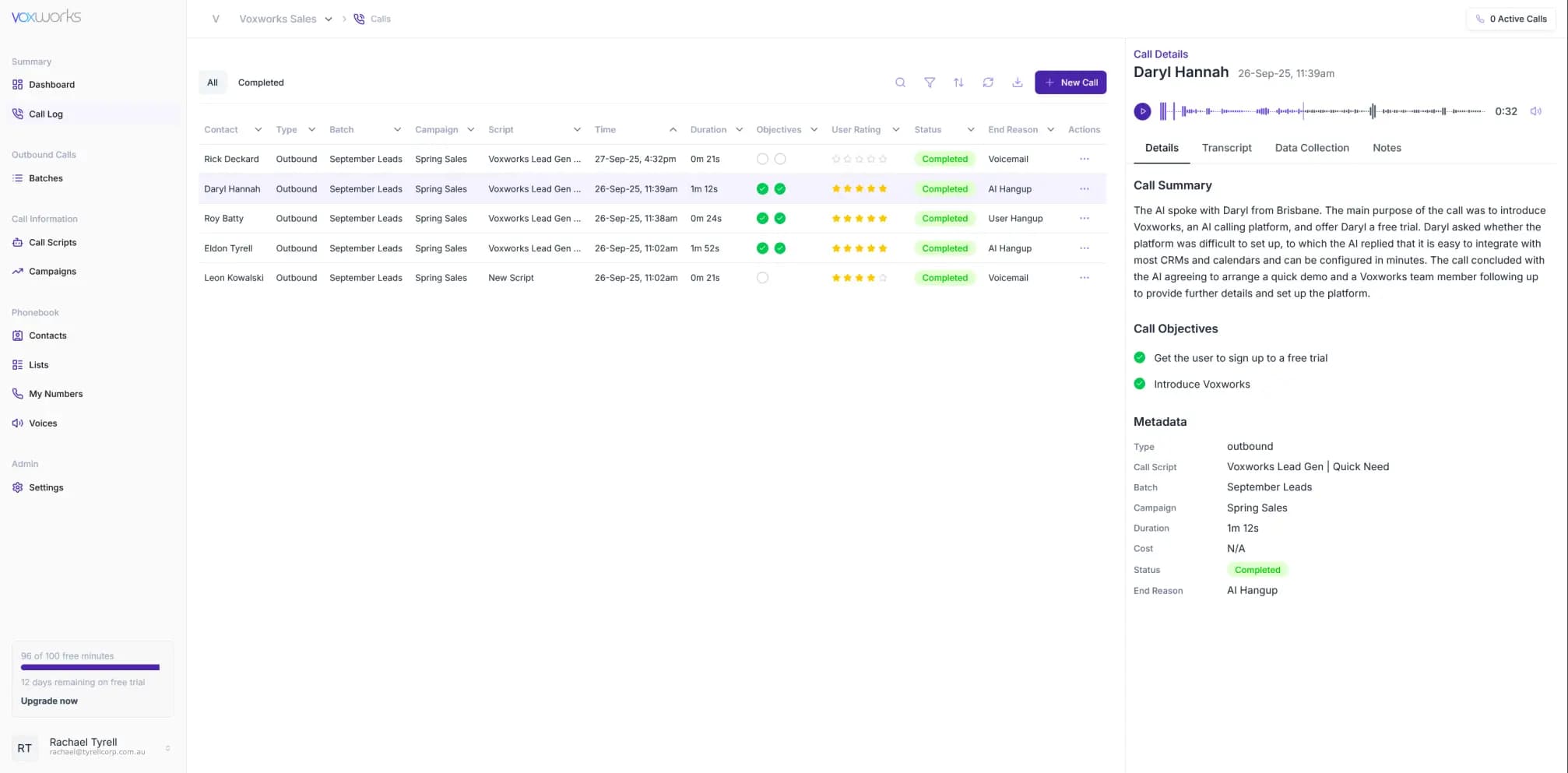Switch to the Transcript tab
1568x773 pixels.
pyautogui.click(x=1226, y=148)
